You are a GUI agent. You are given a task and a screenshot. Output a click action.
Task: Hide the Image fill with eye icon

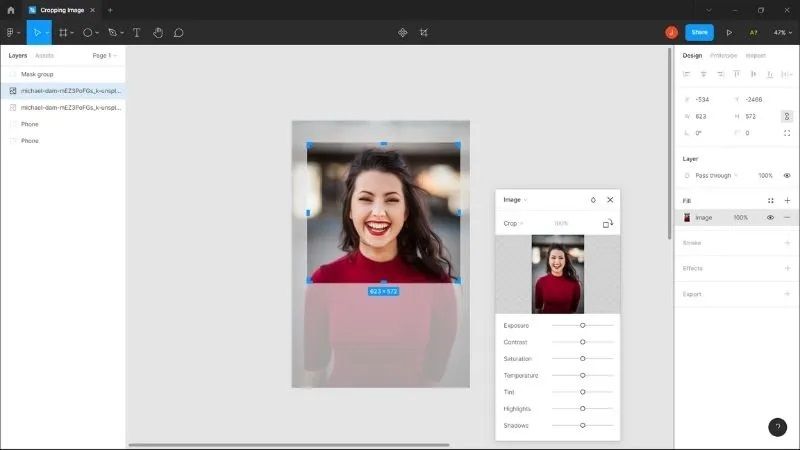[770, 217]
